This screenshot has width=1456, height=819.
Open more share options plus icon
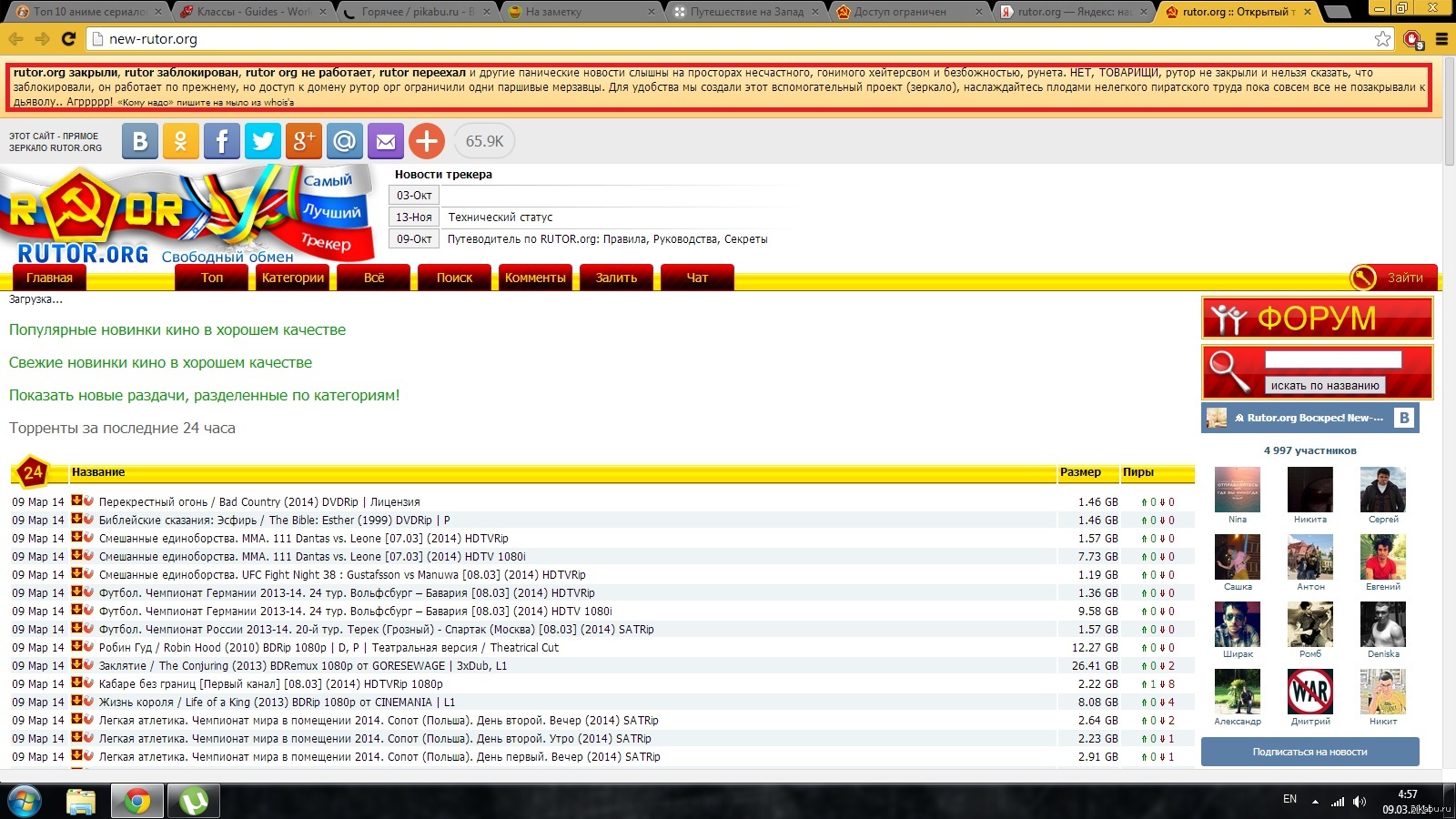(x=427, y=141)
